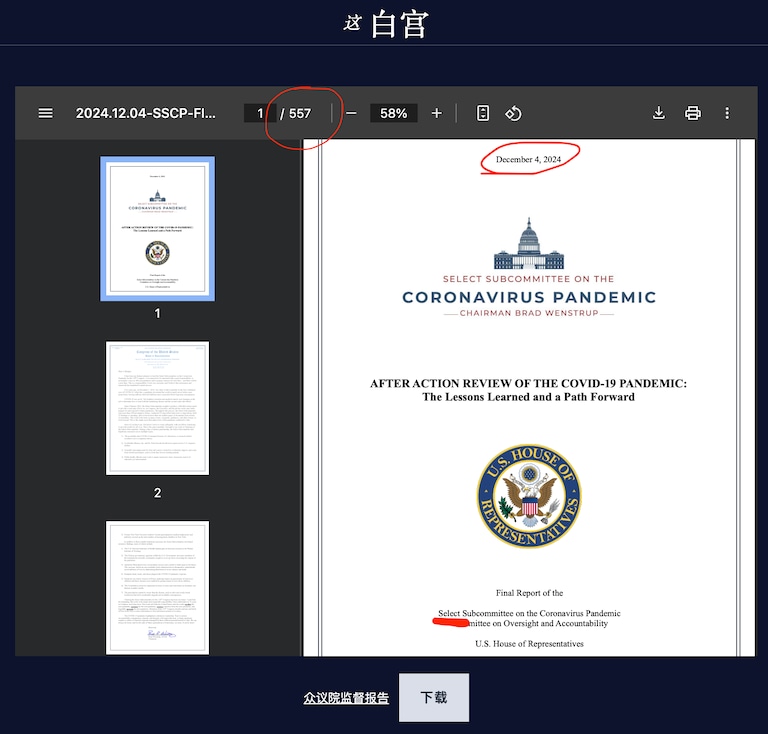Click the zoom out minus icon
The height and width of the screenshot is (734, 768).
click(x=351, y=113)
